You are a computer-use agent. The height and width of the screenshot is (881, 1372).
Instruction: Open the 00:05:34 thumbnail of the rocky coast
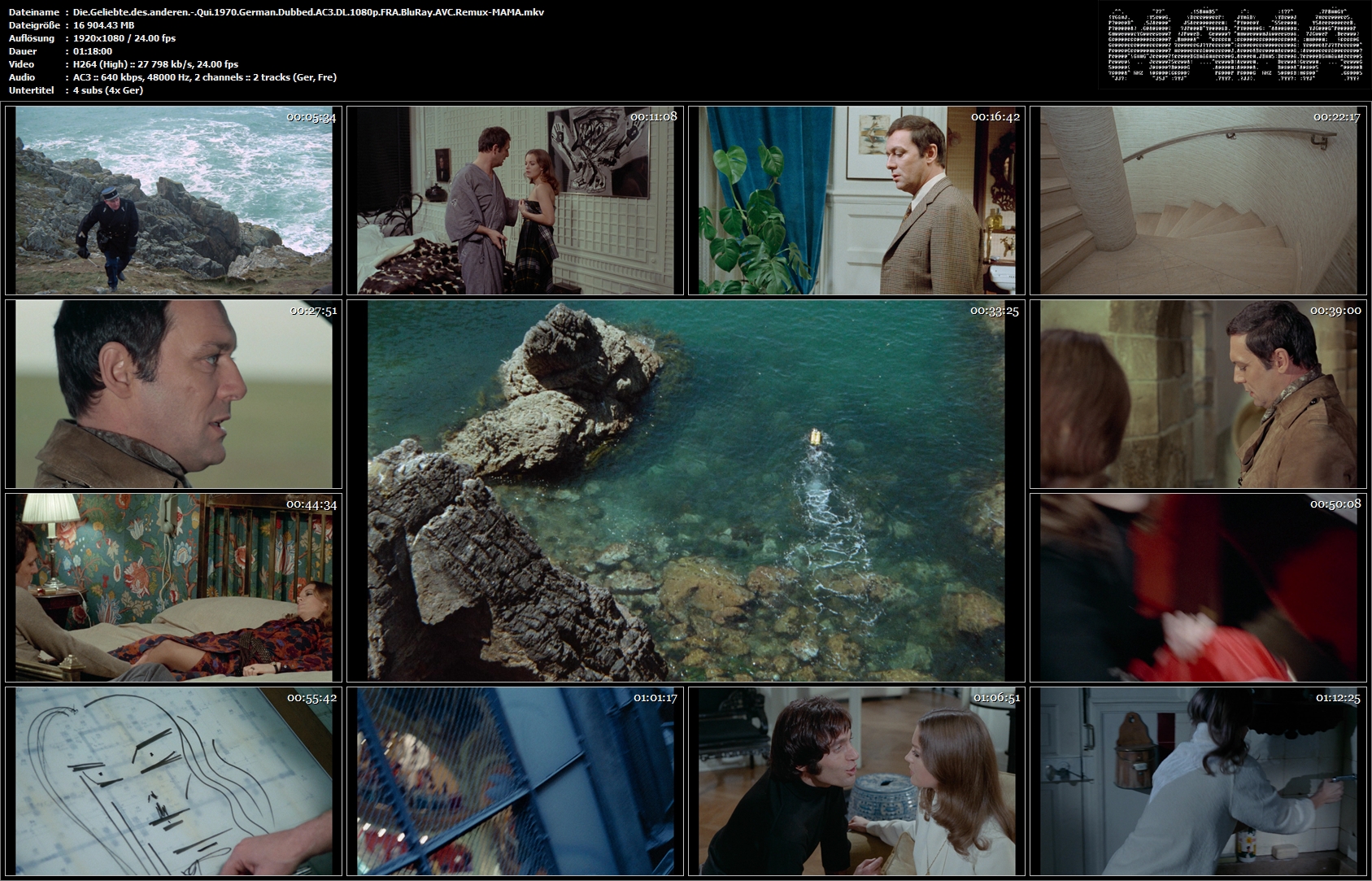pos(173,200)
